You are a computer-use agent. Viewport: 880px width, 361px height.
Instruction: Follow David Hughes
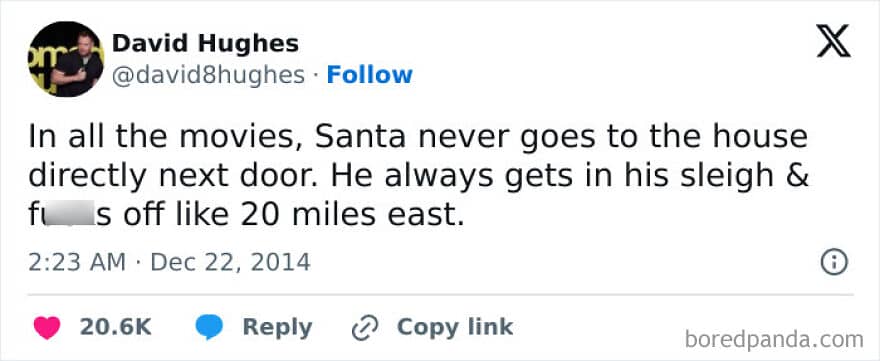[x=370, y=75]
